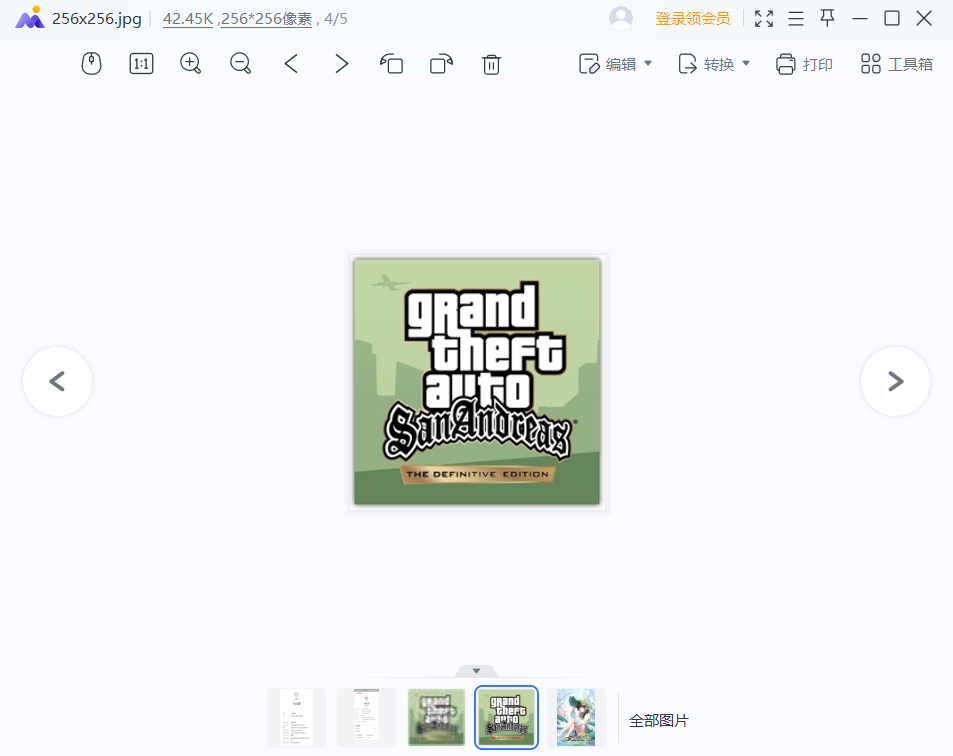Rotate the image clockwise
Screen dimensions: 953x756
pyautogui.click(x=441, y=64)
